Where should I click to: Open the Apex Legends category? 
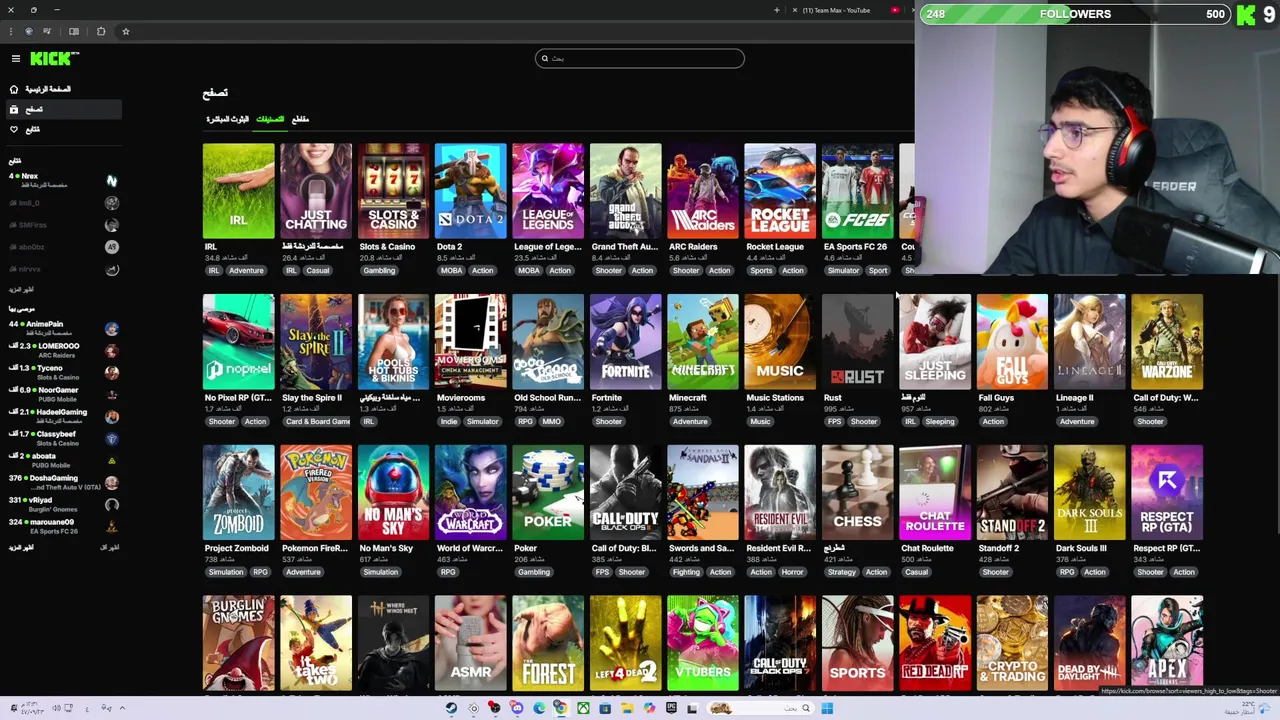point(1167,643)
